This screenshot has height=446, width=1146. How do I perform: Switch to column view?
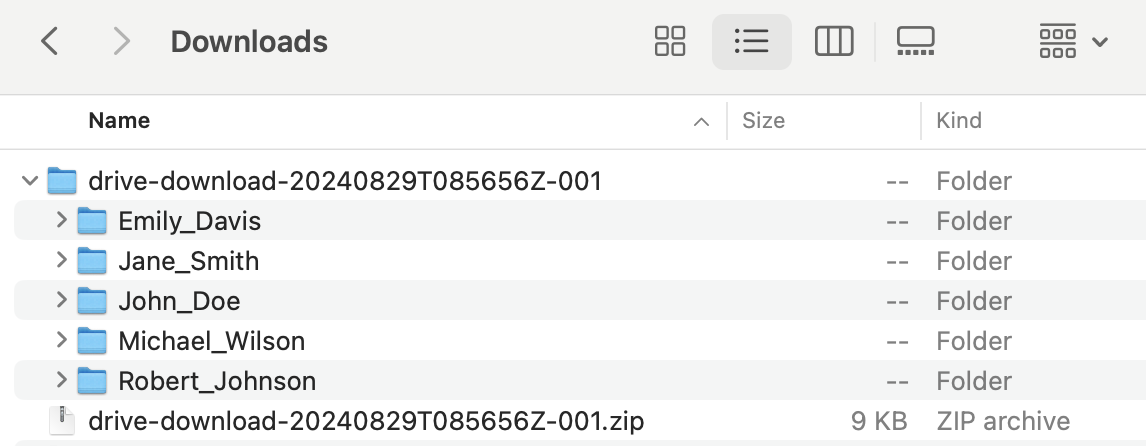834,42
